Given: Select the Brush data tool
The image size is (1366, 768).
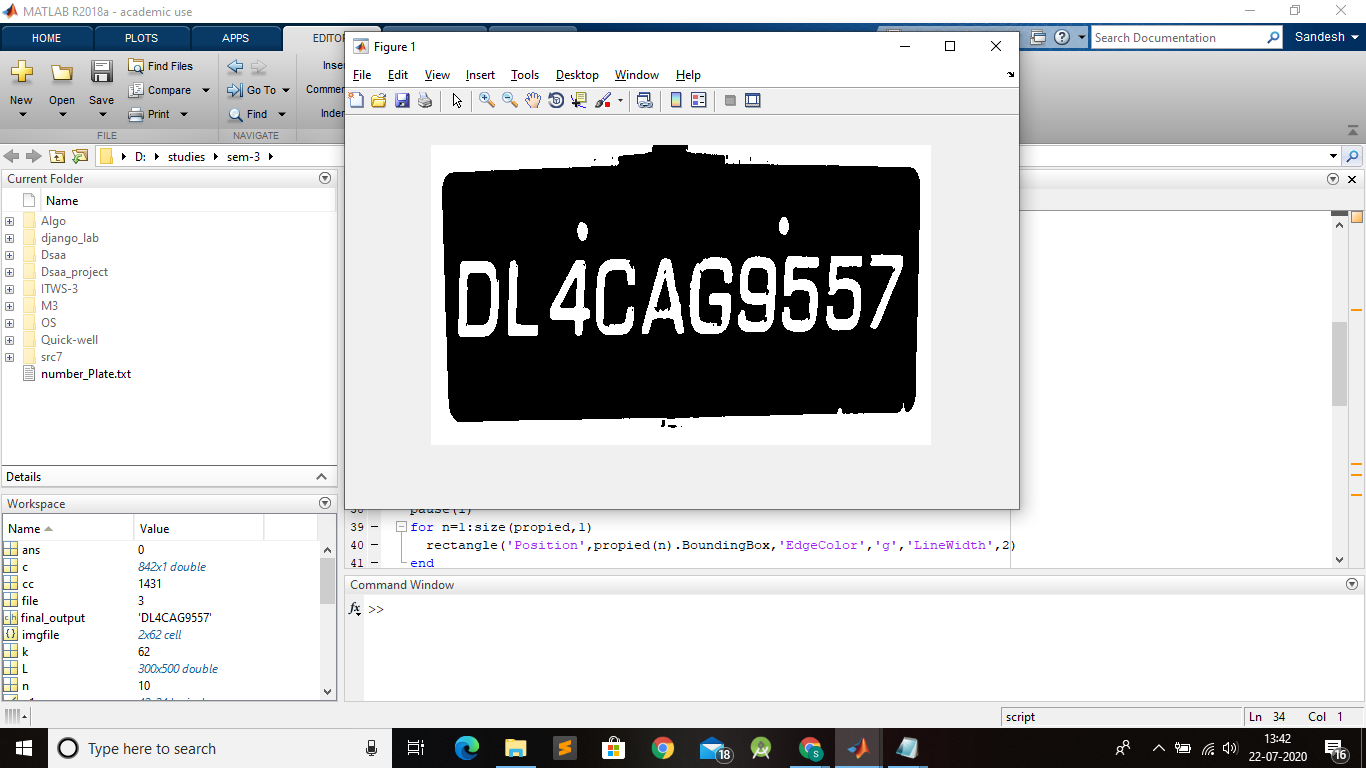Looking at the screenshot, I should point(603,100).
